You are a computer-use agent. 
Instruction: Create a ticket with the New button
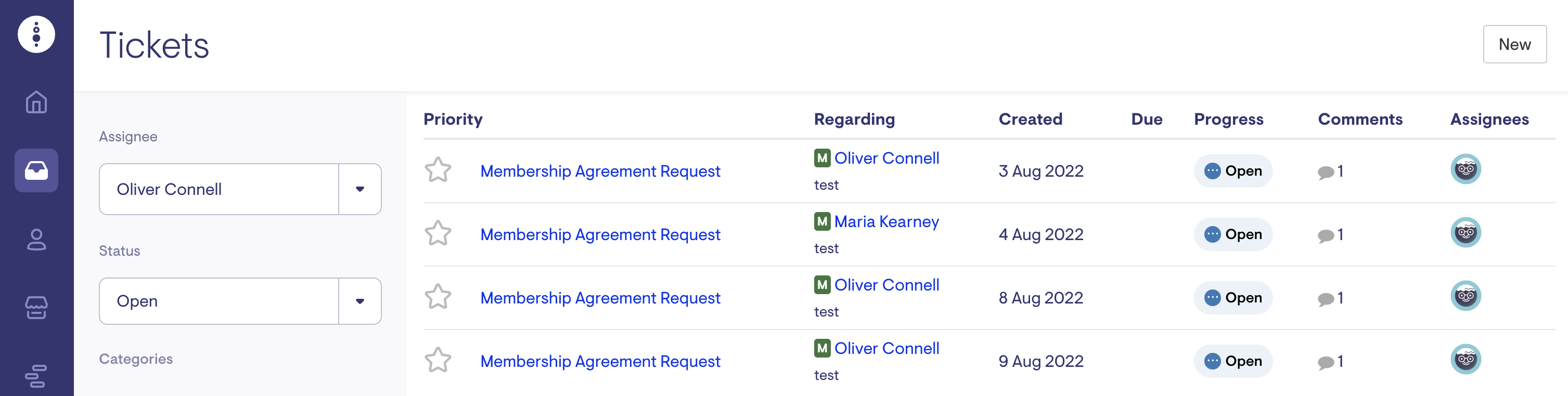point(1514,44)
